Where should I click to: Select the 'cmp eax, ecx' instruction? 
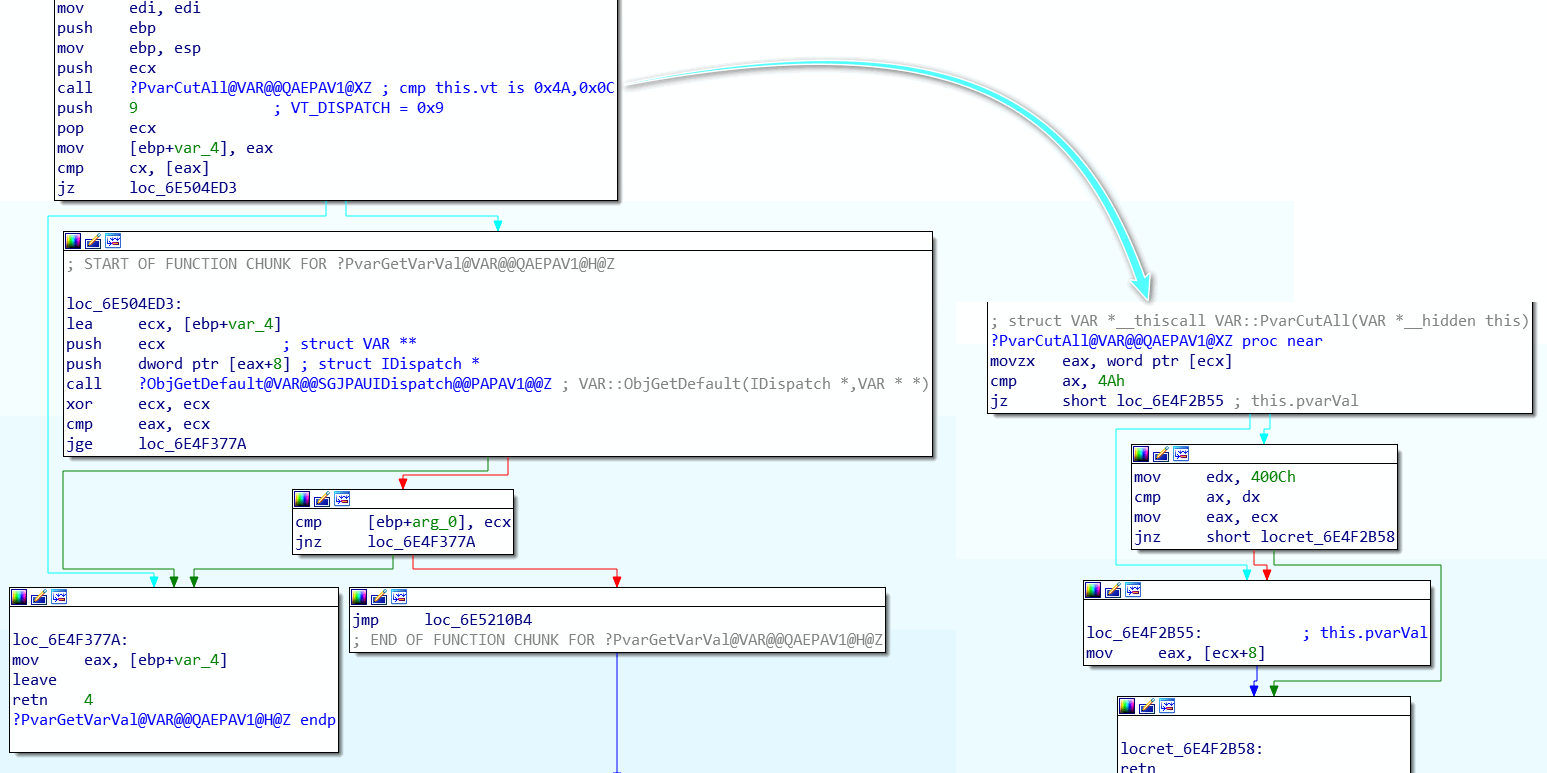[138, 424]
